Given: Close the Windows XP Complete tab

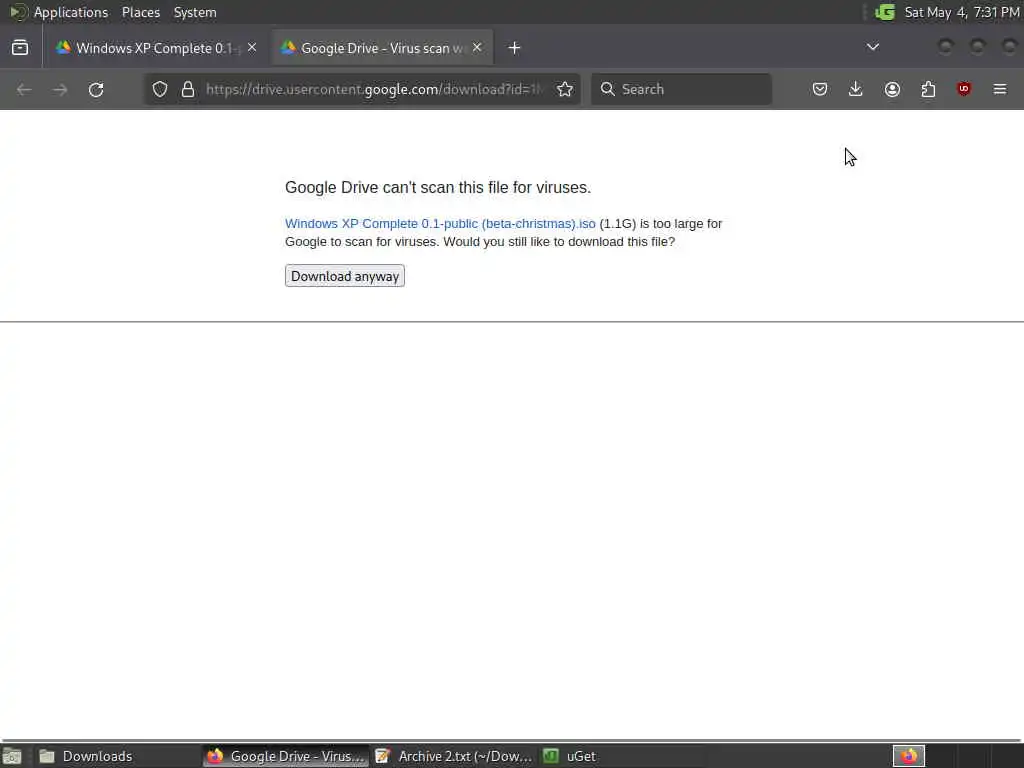Looking at the screenshot, I should tap(252, 48).
